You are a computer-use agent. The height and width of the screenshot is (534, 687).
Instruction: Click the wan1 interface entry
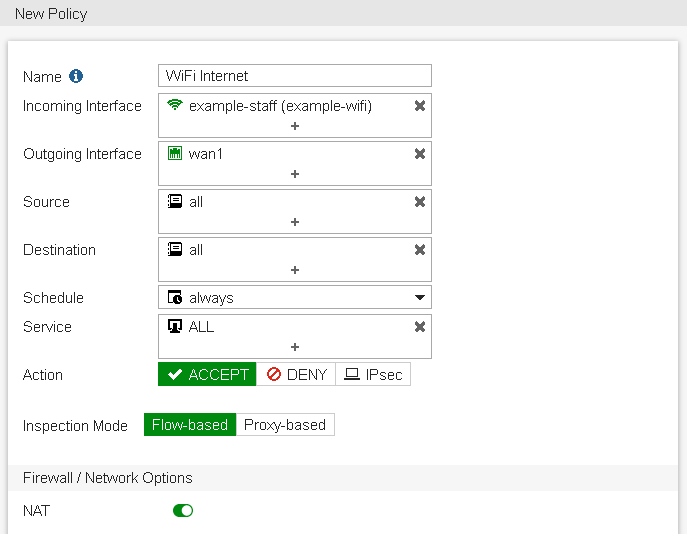pyautogui.click(x=205, y=154)
